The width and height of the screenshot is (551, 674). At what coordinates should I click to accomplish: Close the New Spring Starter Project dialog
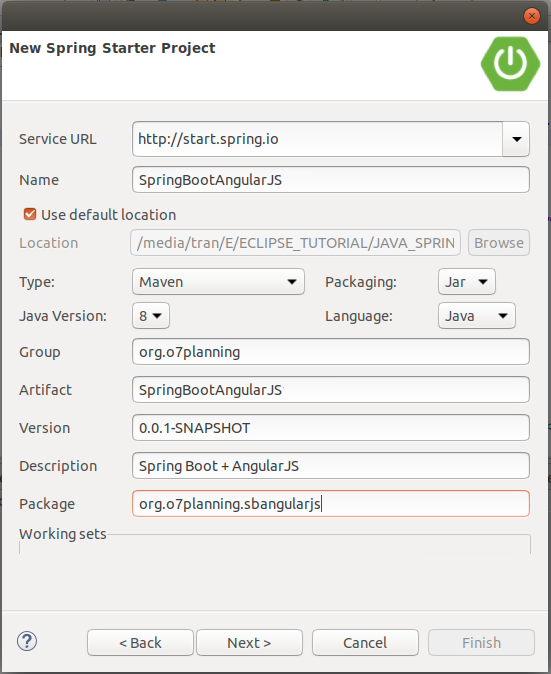click(532, 16)
